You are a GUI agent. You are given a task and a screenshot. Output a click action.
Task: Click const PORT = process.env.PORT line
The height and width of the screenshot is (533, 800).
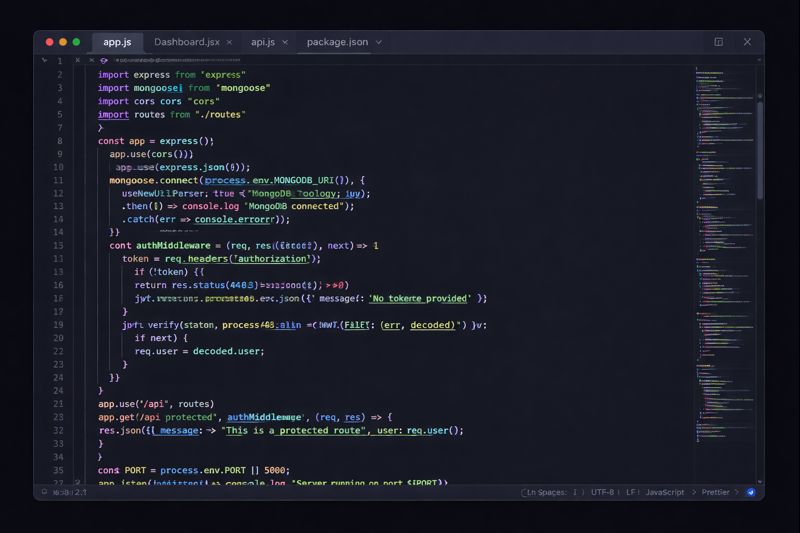(194, 470)
